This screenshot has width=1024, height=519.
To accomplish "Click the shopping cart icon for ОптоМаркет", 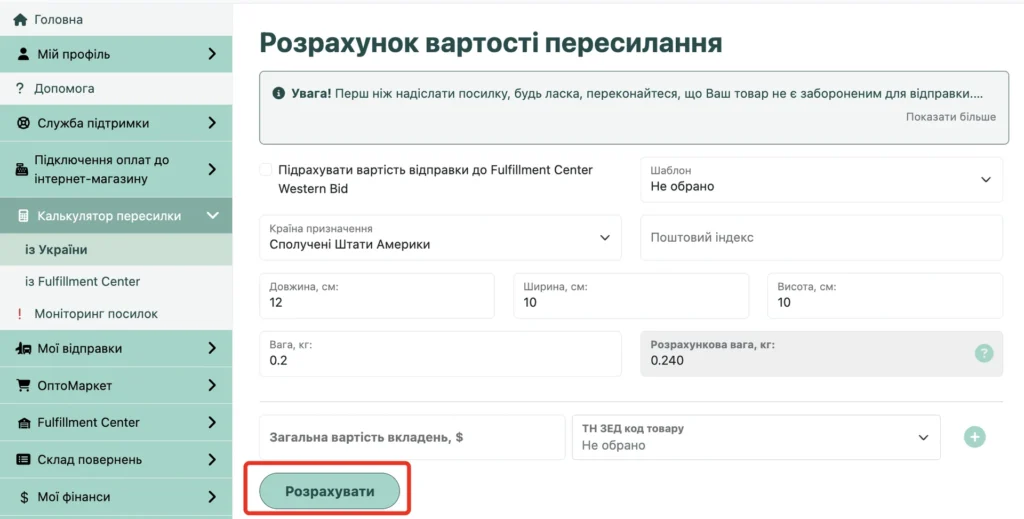I will 24,386.
